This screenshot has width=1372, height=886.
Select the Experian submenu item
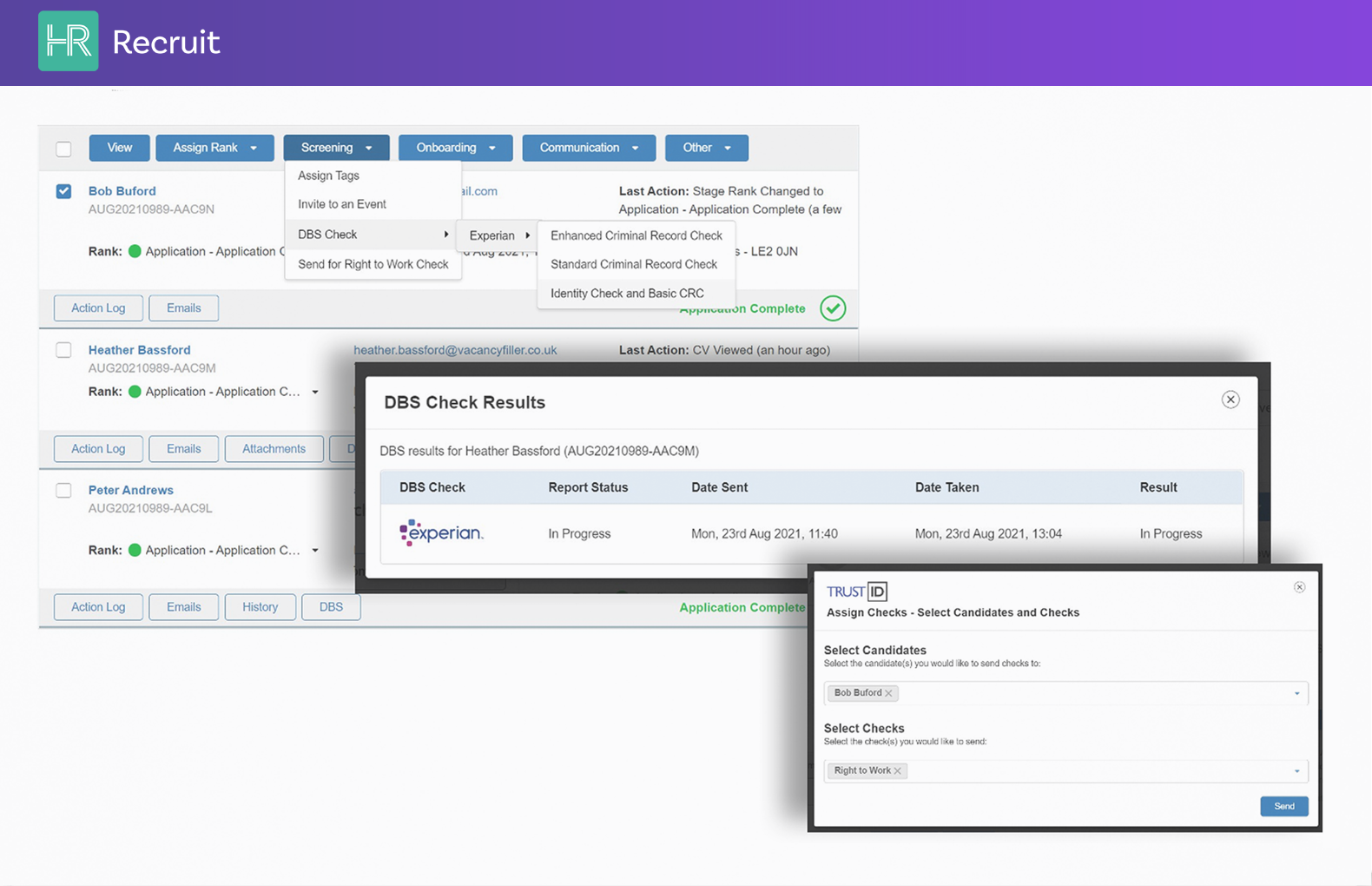[x=498, y=235]
